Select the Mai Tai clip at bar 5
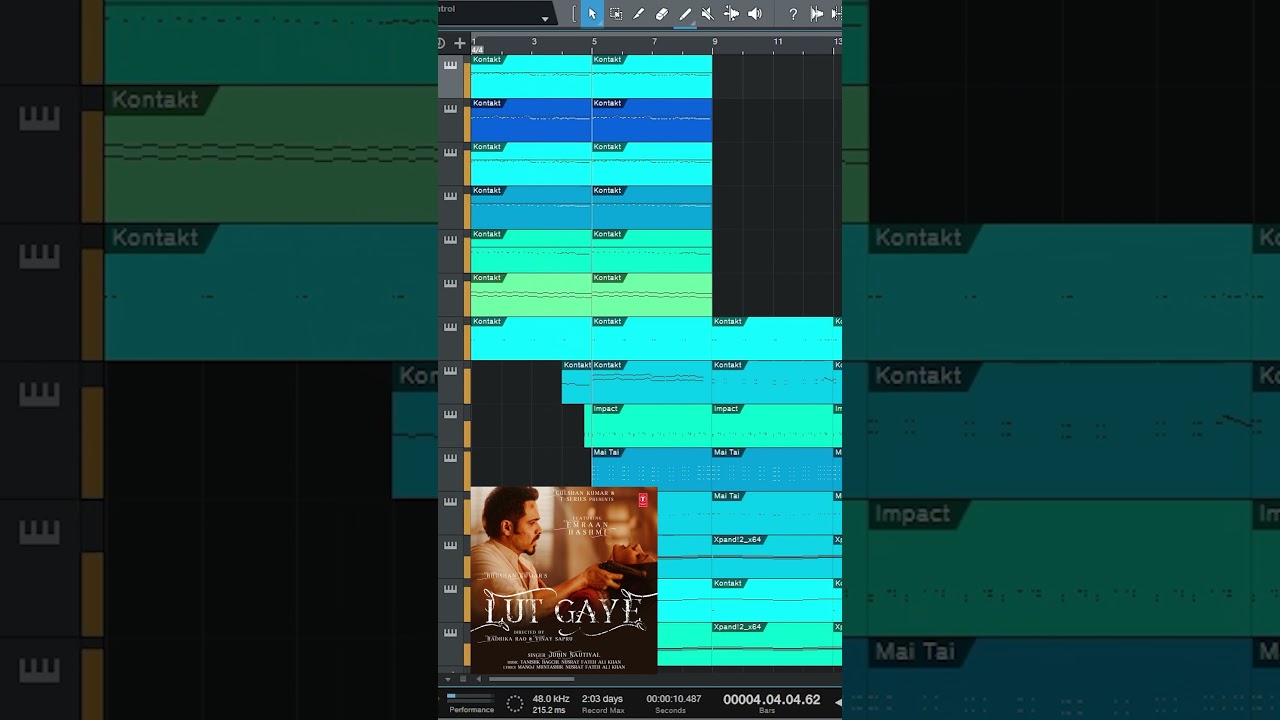Image resolution: width=1280 pixels, height=720 pixels. [x=650, y=468]
